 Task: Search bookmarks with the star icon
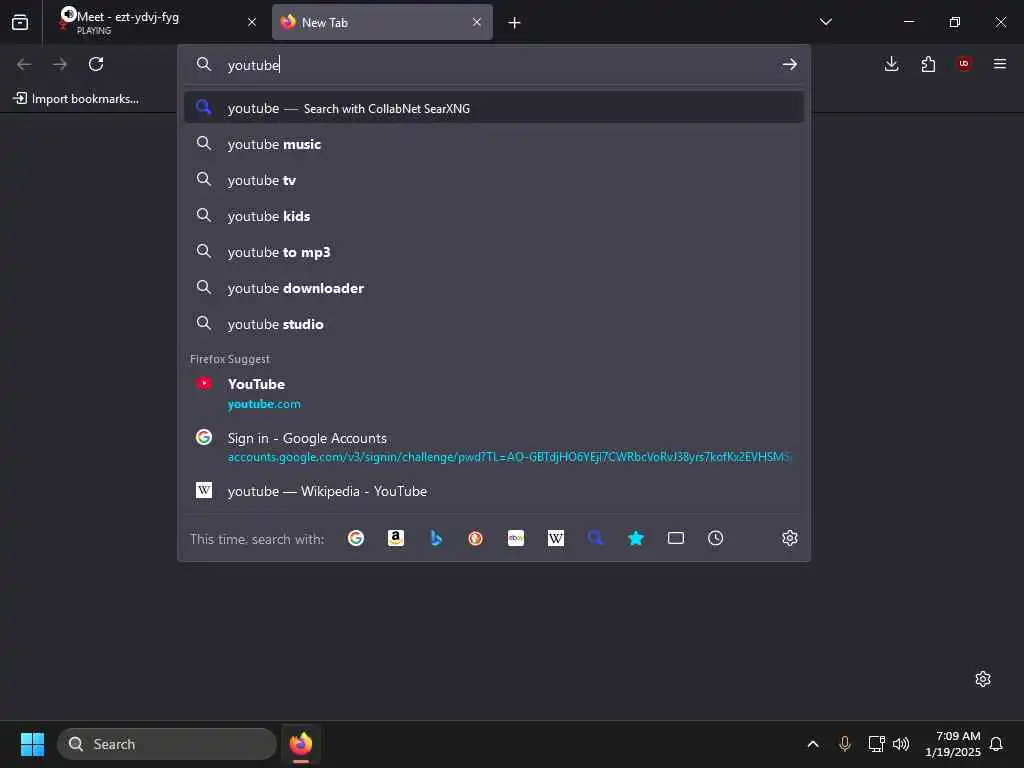(x=635, y=538)
